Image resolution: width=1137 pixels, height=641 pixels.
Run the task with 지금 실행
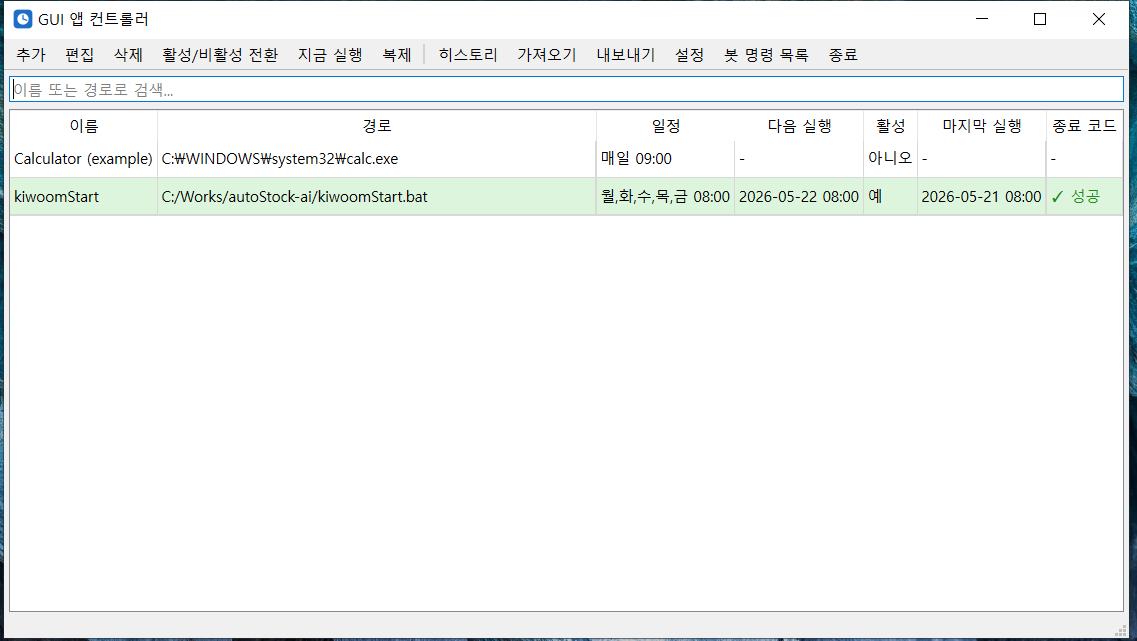pos(331,55)
